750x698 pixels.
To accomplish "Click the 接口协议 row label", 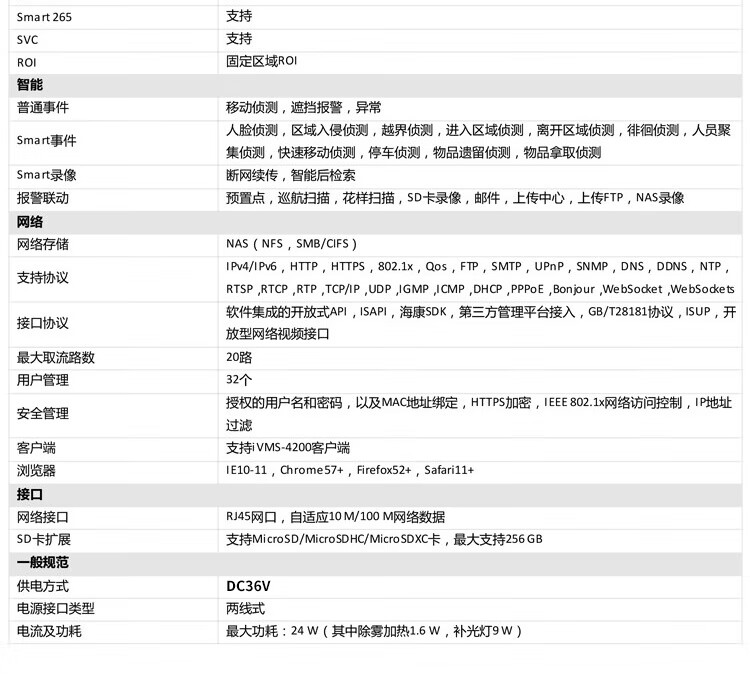I will pos(43,323).
